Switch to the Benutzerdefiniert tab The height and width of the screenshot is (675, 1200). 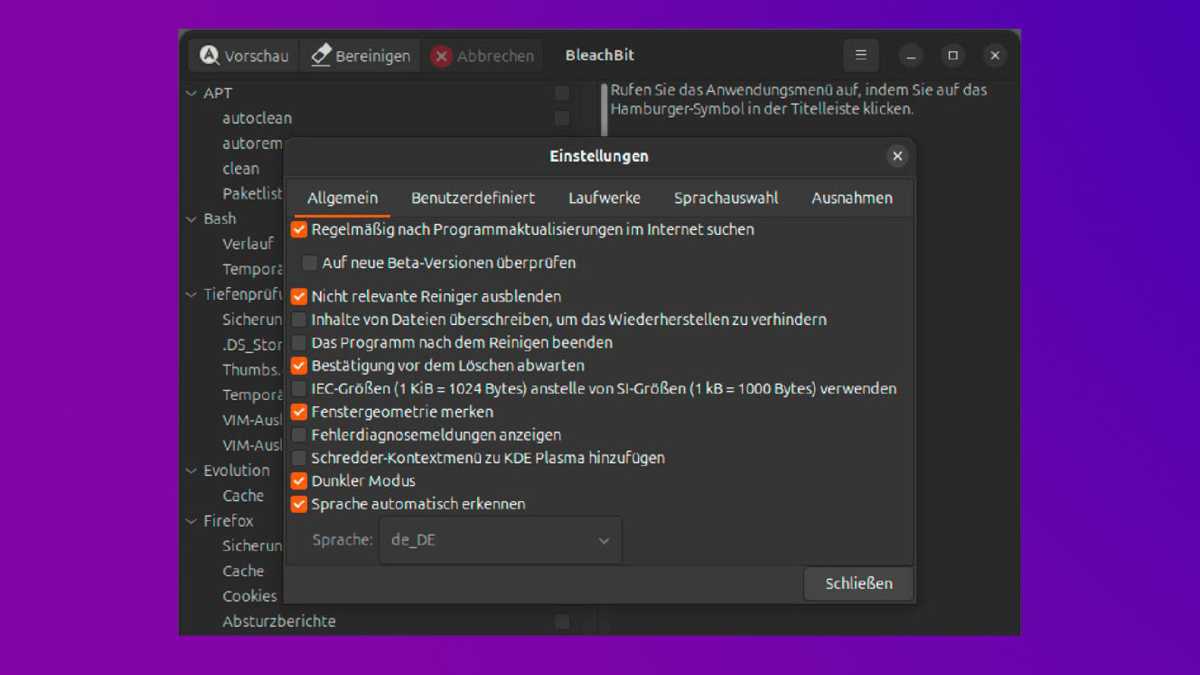coord(473,198)
